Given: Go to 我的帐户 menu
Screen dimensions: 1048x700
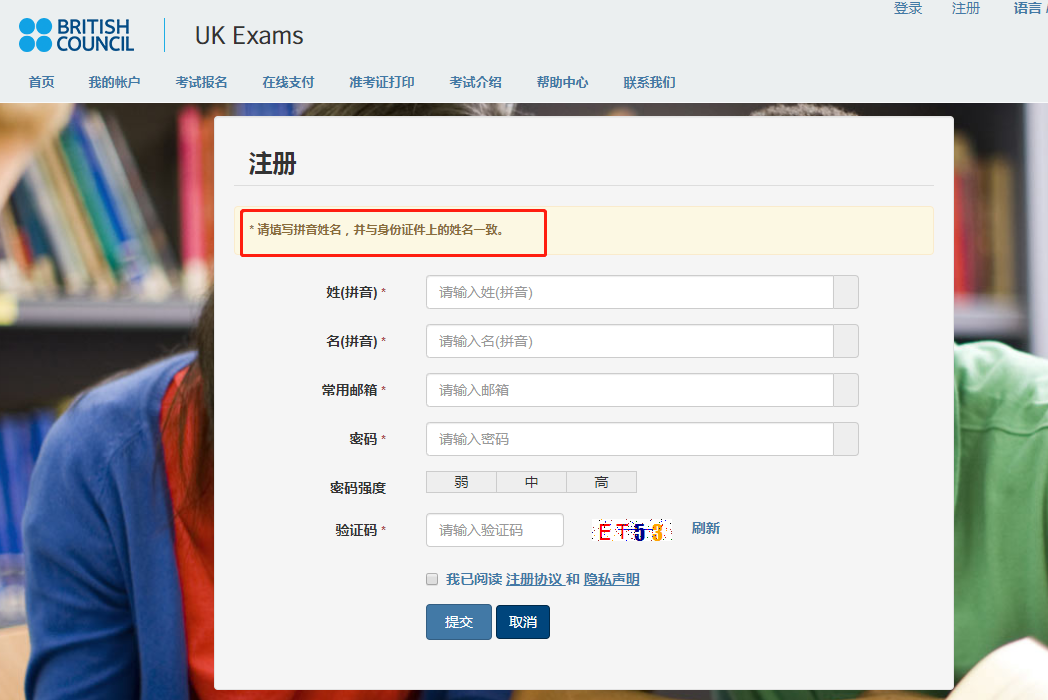Looking at the screenshot, I should tap(114, 82).
